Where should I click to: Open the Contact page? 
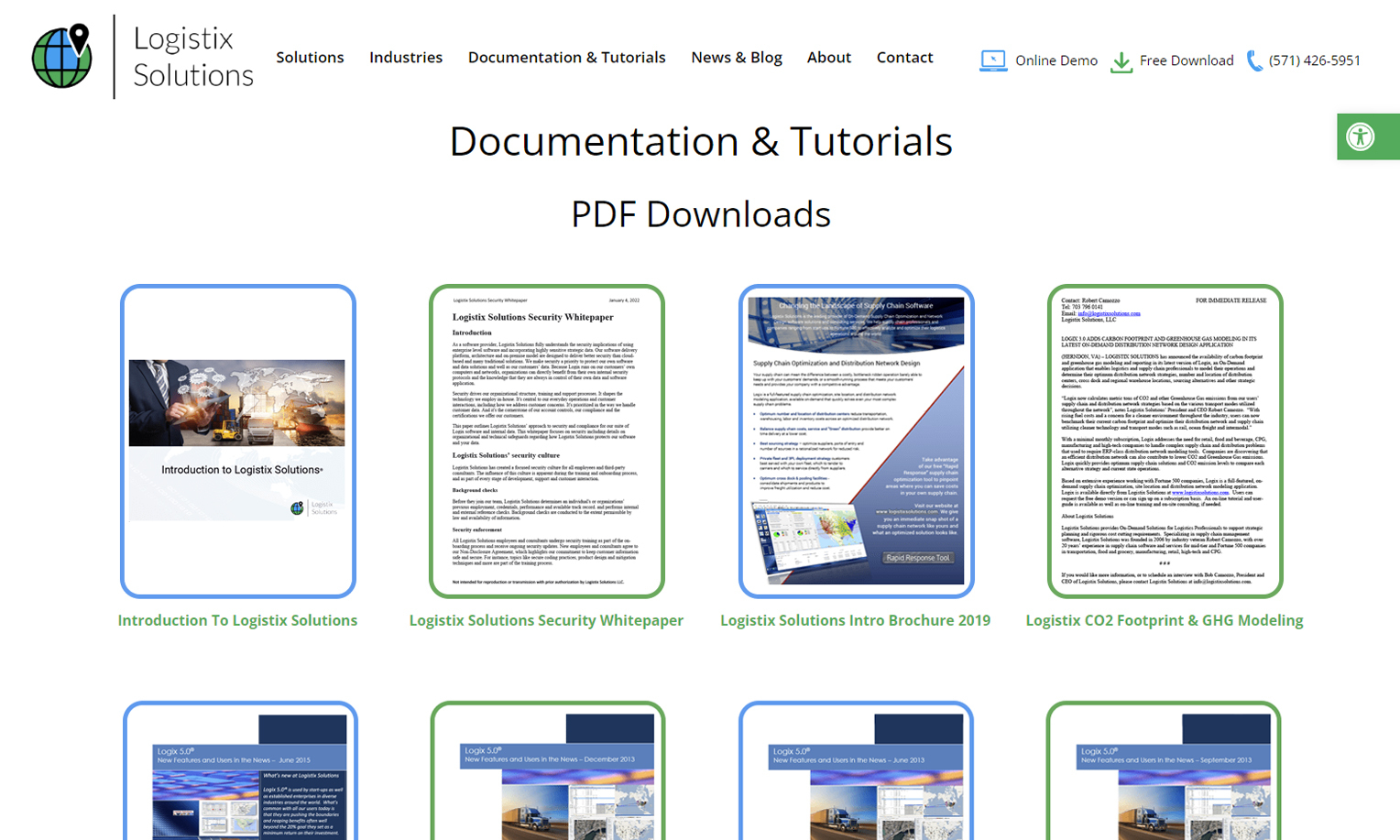pos(904,57)
